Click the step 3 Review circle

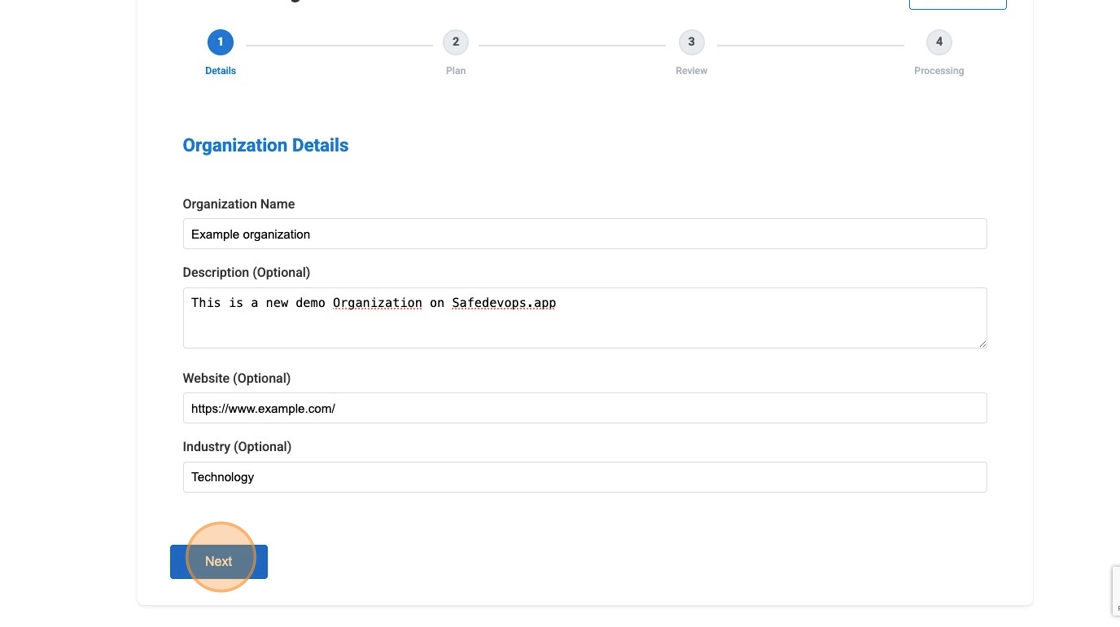coord(691,43)
